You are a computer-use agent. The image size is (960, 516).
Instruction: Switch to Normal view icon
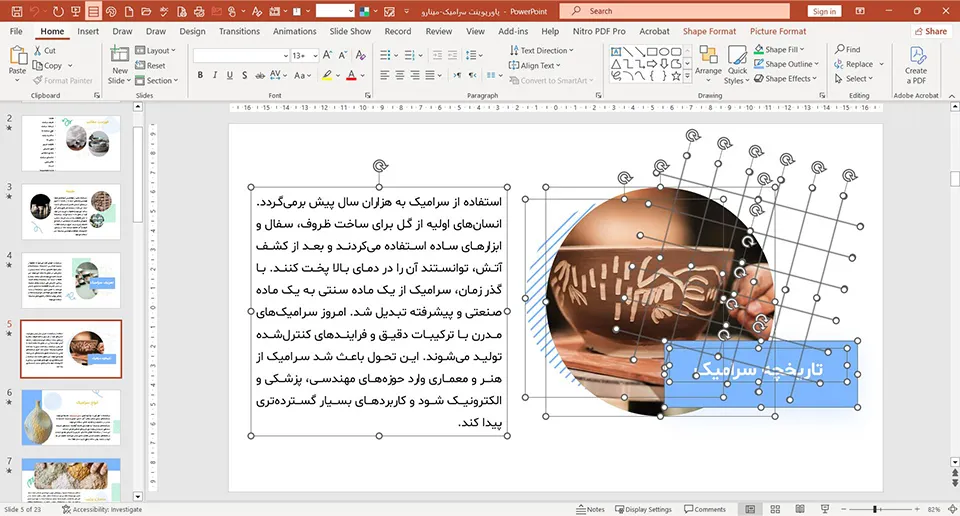pos(750,509)
